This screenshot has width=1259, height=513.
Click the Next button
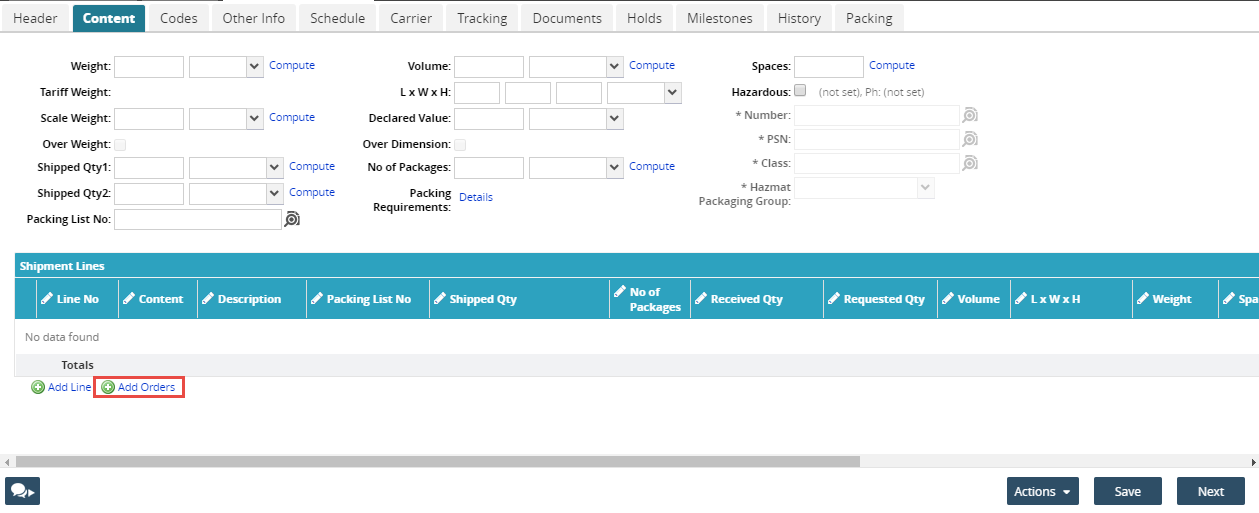pos(1211,491)
